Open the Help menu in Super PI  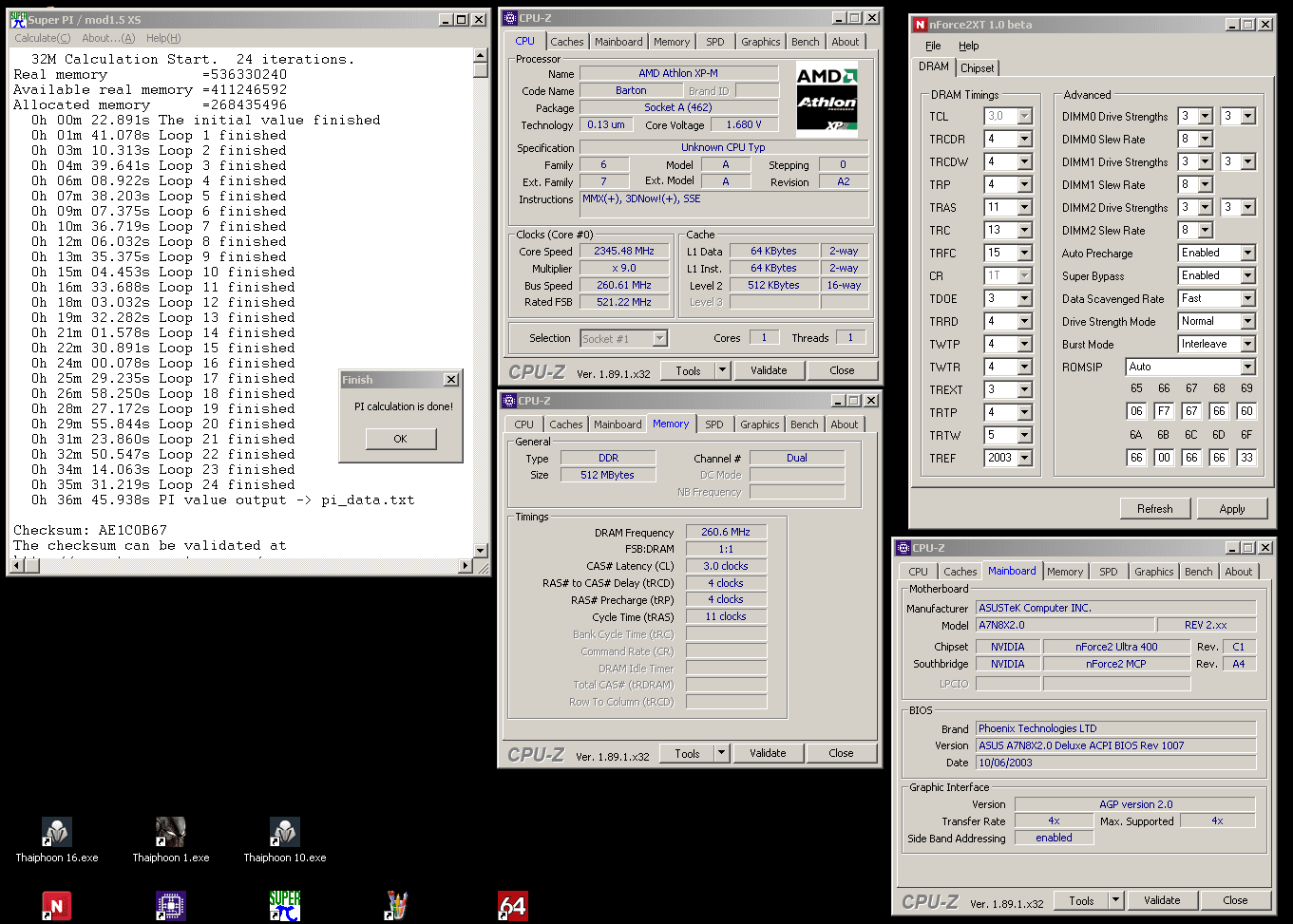[163, 38]
